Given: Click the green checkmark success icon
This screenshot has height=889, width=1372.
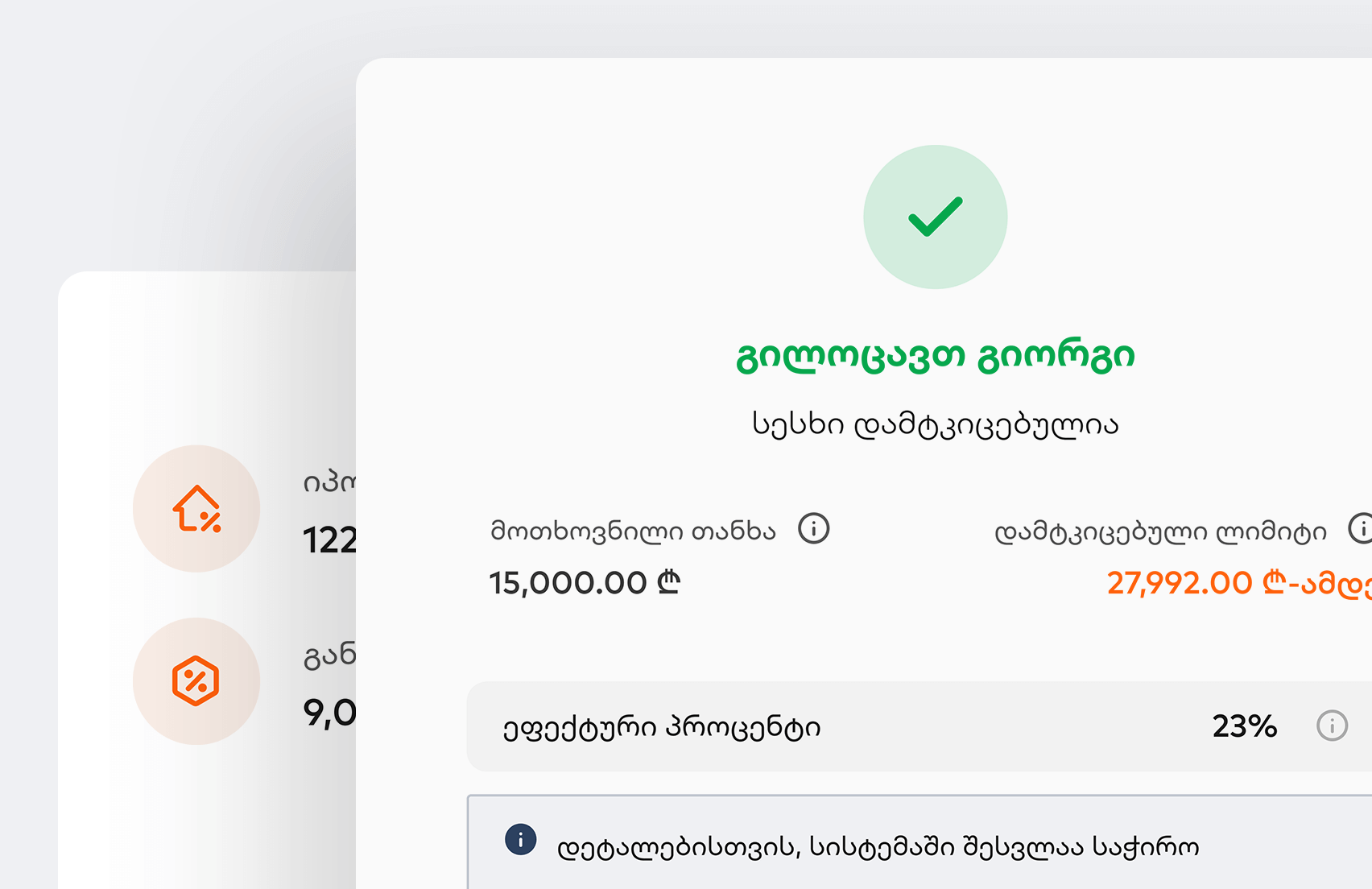Looking at the screenshot, I should coord(935,217).
